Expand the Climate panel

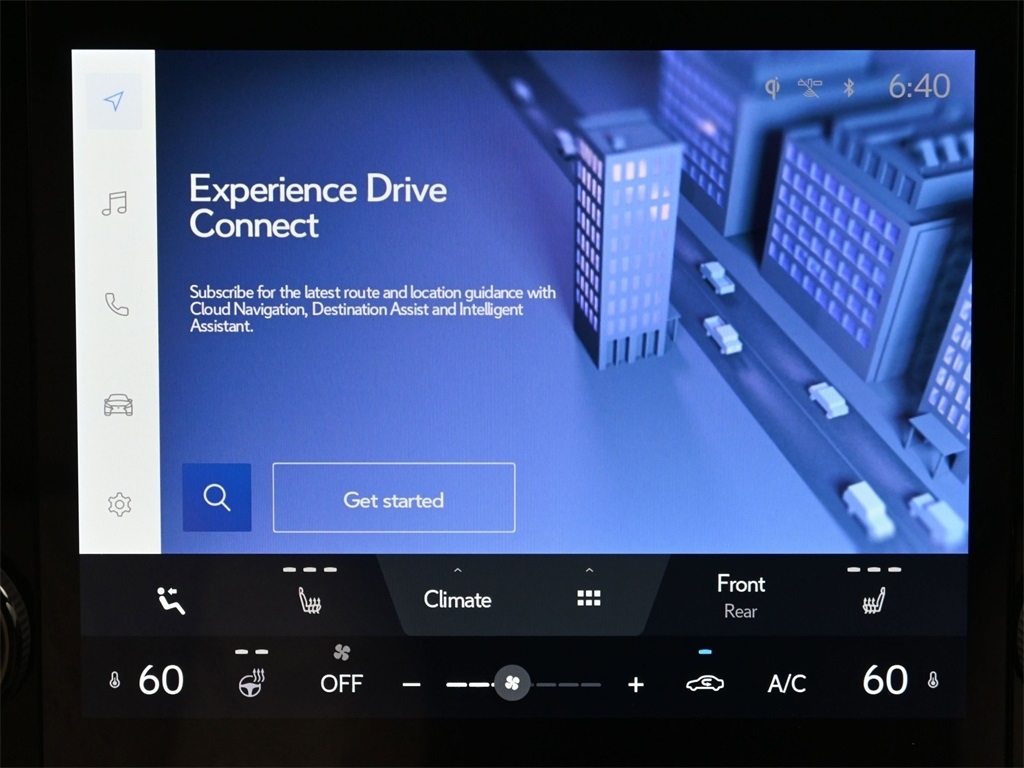click(x=457, y=598)
